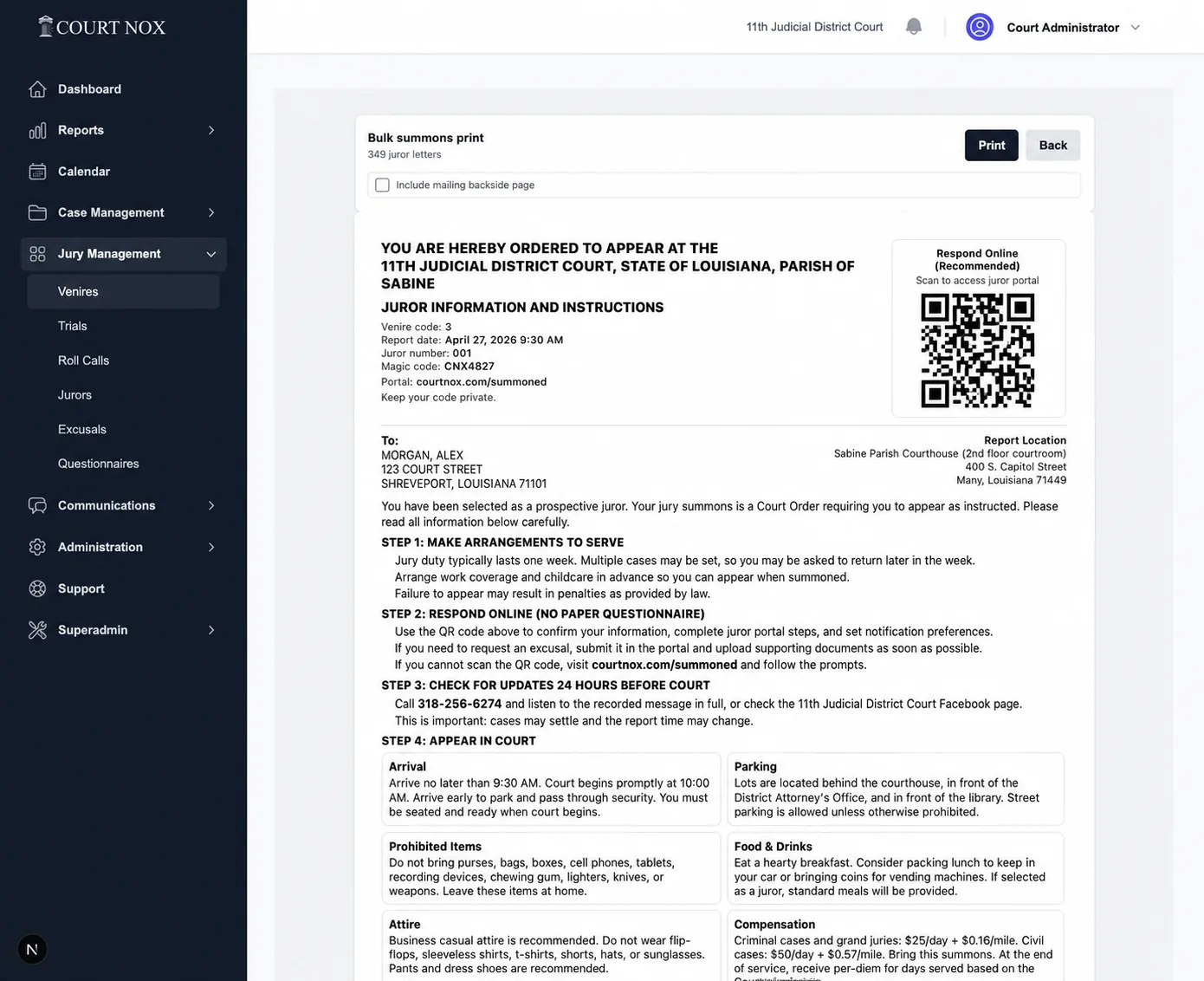The image size is (1204, 981).
Task: Enable Include mailing backside page checkbox
Action: pos(382,185)
